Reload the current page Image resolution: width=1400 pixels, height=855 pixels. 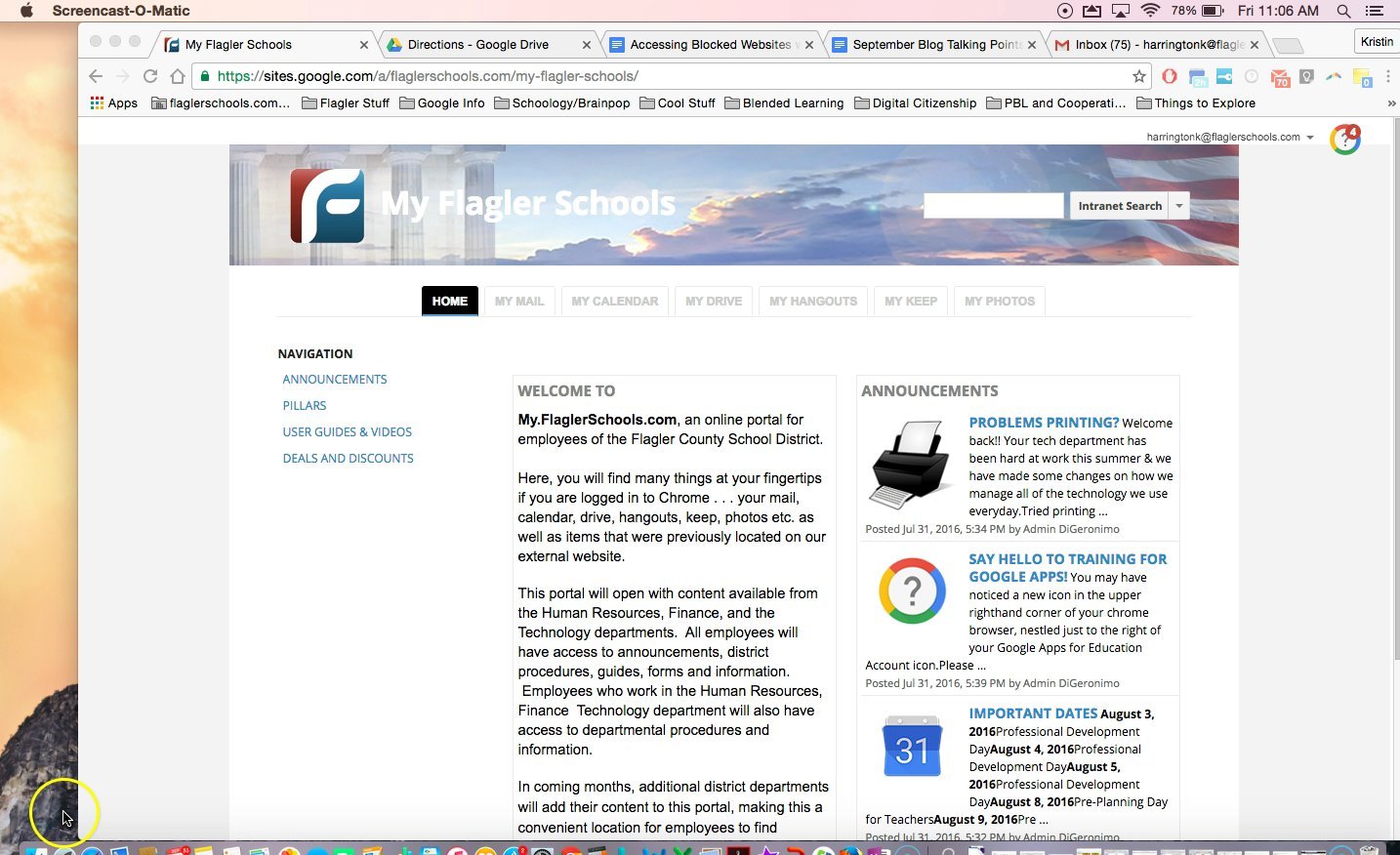[x=149, y=76]
